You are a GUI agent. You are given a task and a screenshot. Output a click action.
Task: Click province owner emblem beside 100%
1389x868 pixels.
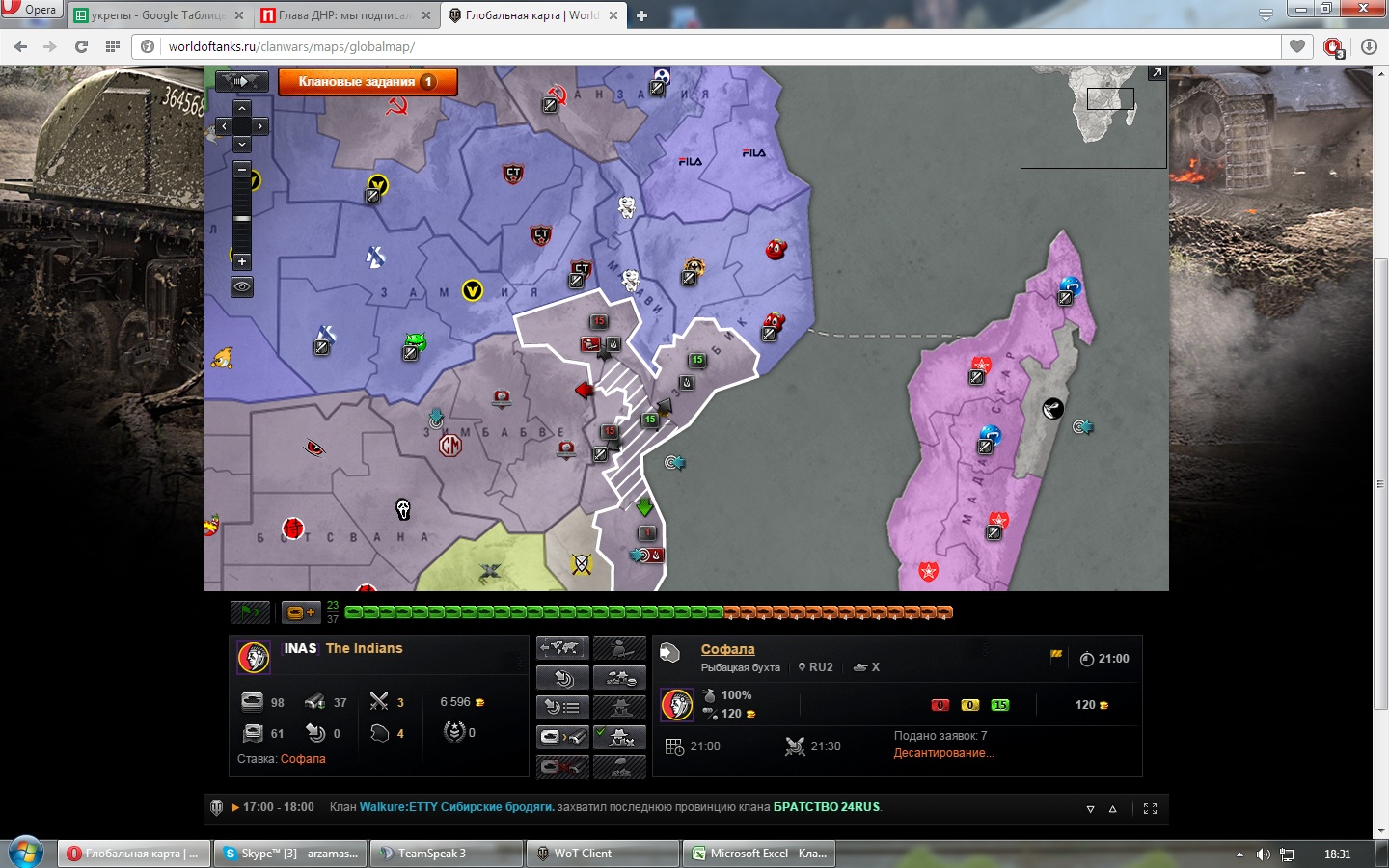tap(677, 705)
